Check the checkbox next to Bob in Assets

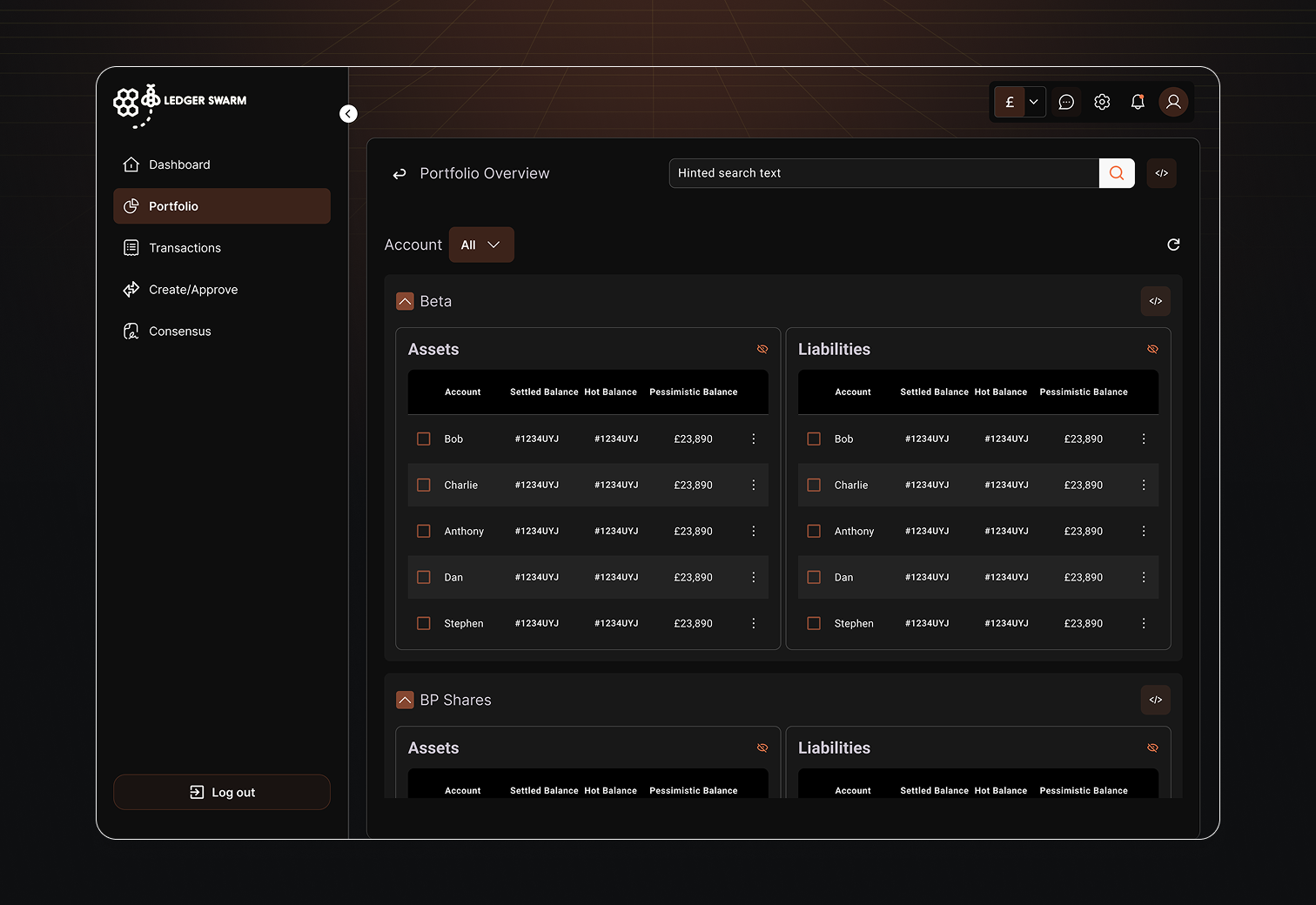click(424, 439)
